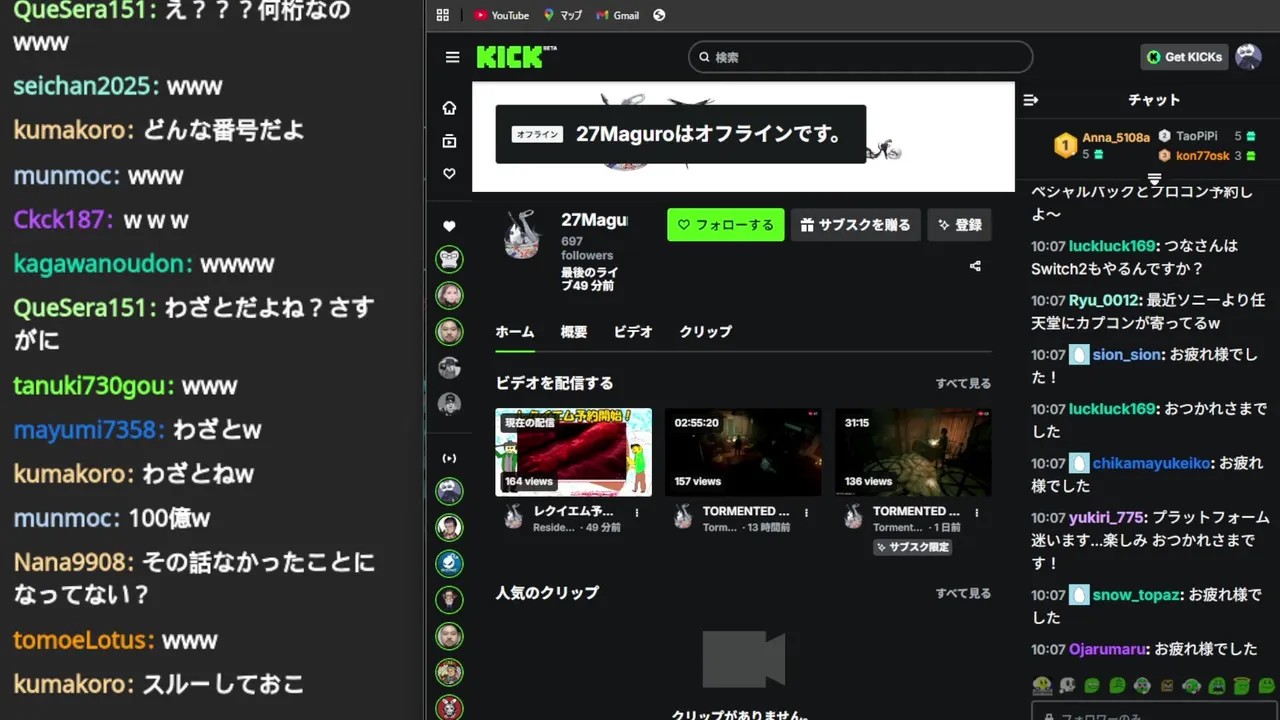
Task: Click username Ojarumaru in chat
Action: (1108, 649)
